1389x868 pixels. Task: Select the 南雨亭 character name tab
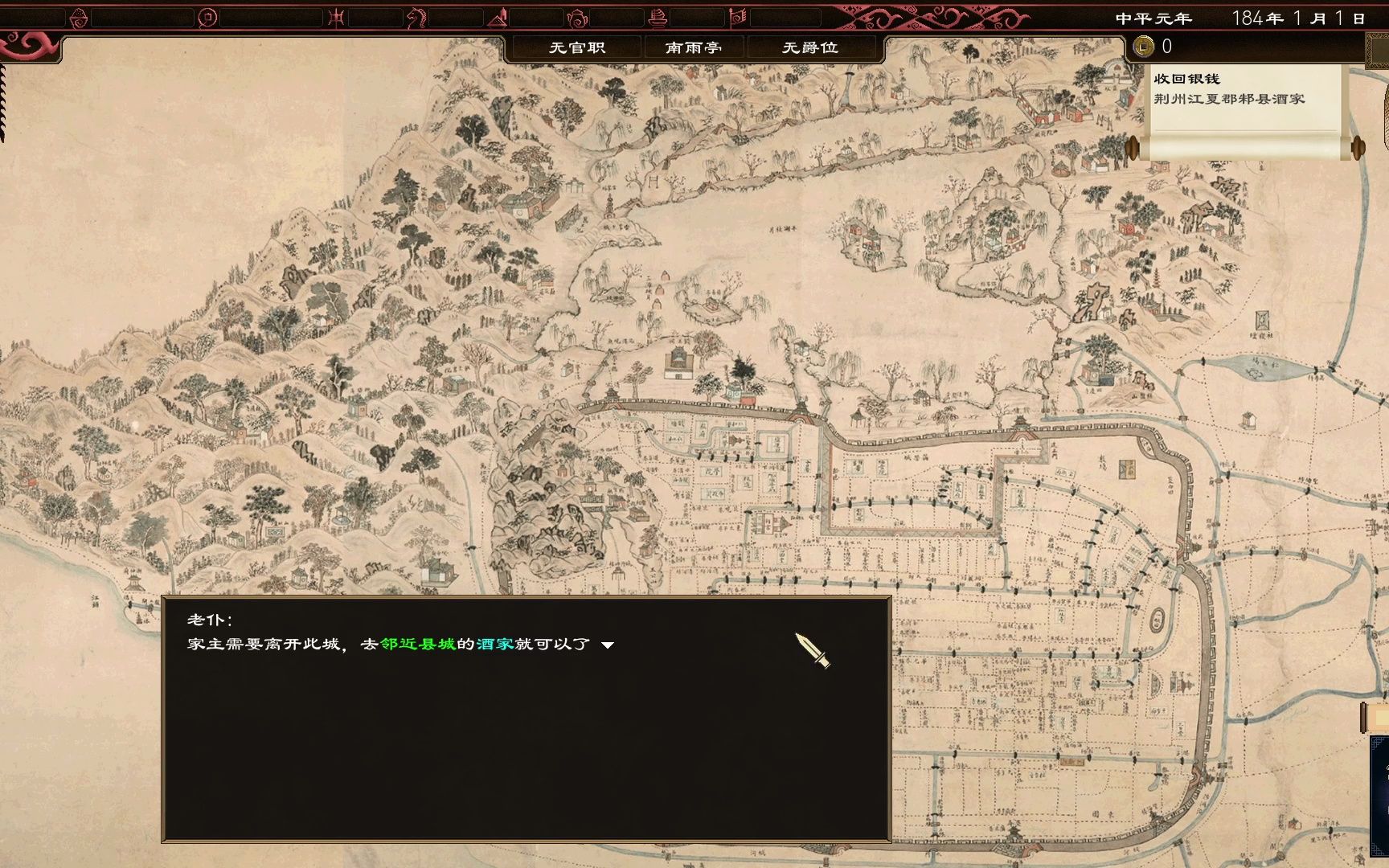coord(694,47)
